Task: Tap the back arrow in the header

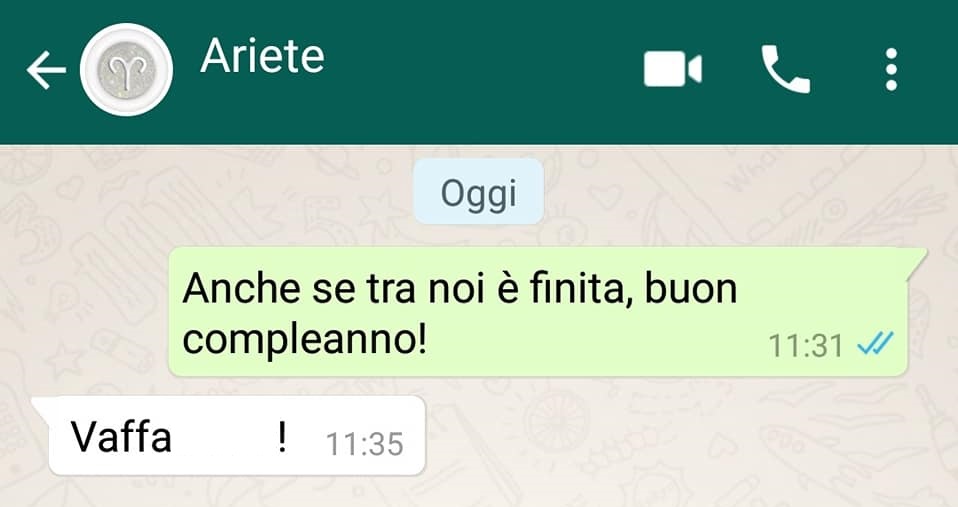Action: tap(46, 70)
